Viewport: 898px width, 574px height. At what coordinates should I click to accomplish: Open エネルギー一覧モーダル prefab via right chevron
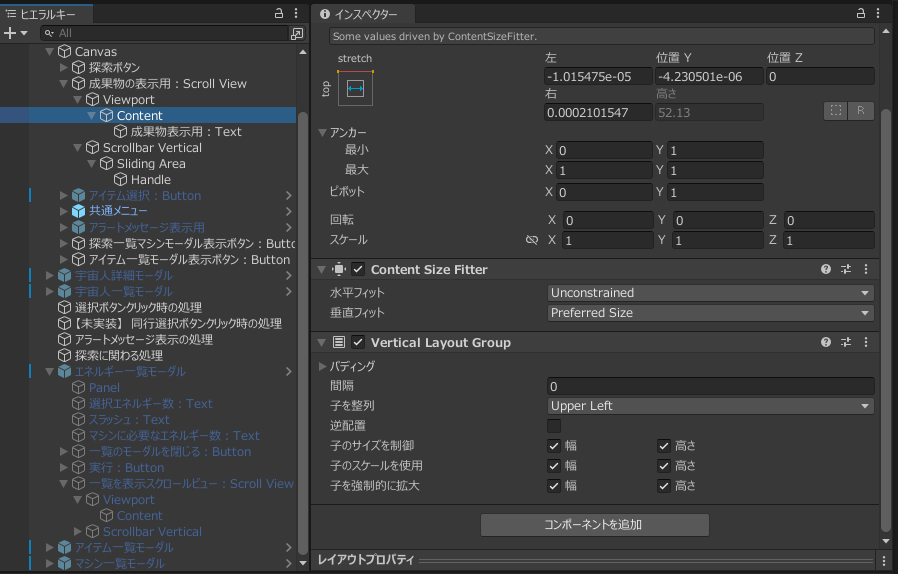(x=289, y=372)
